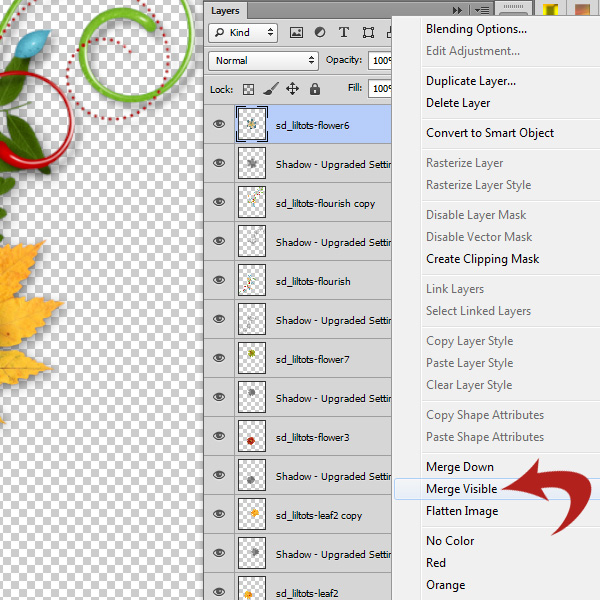The width and height of the screenshot is (600, 600).
Task: Select shadow layer below sd_liltots-flourish
Action: pyautogui.click(x=333, y=321)
